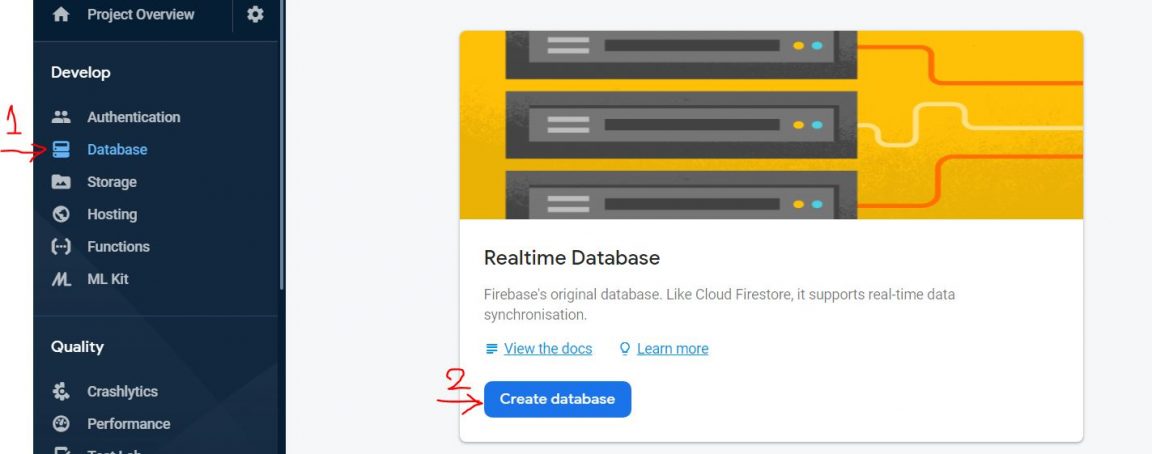This screenshot has width=1152, height=454.
Task: Click the Storage folder icon
Action: [61, 182]
